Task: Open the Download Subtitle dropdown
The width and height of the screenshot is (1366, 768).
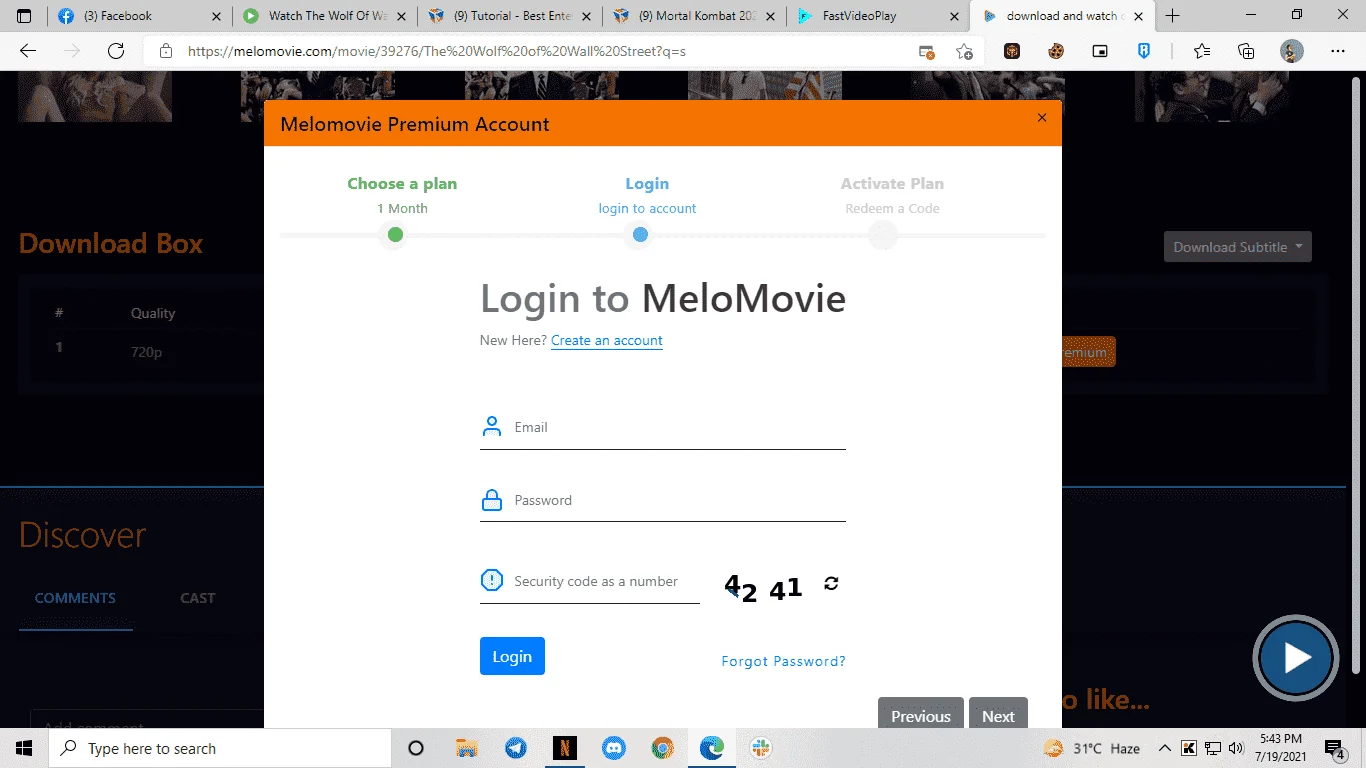Action: click(1237, 247)
